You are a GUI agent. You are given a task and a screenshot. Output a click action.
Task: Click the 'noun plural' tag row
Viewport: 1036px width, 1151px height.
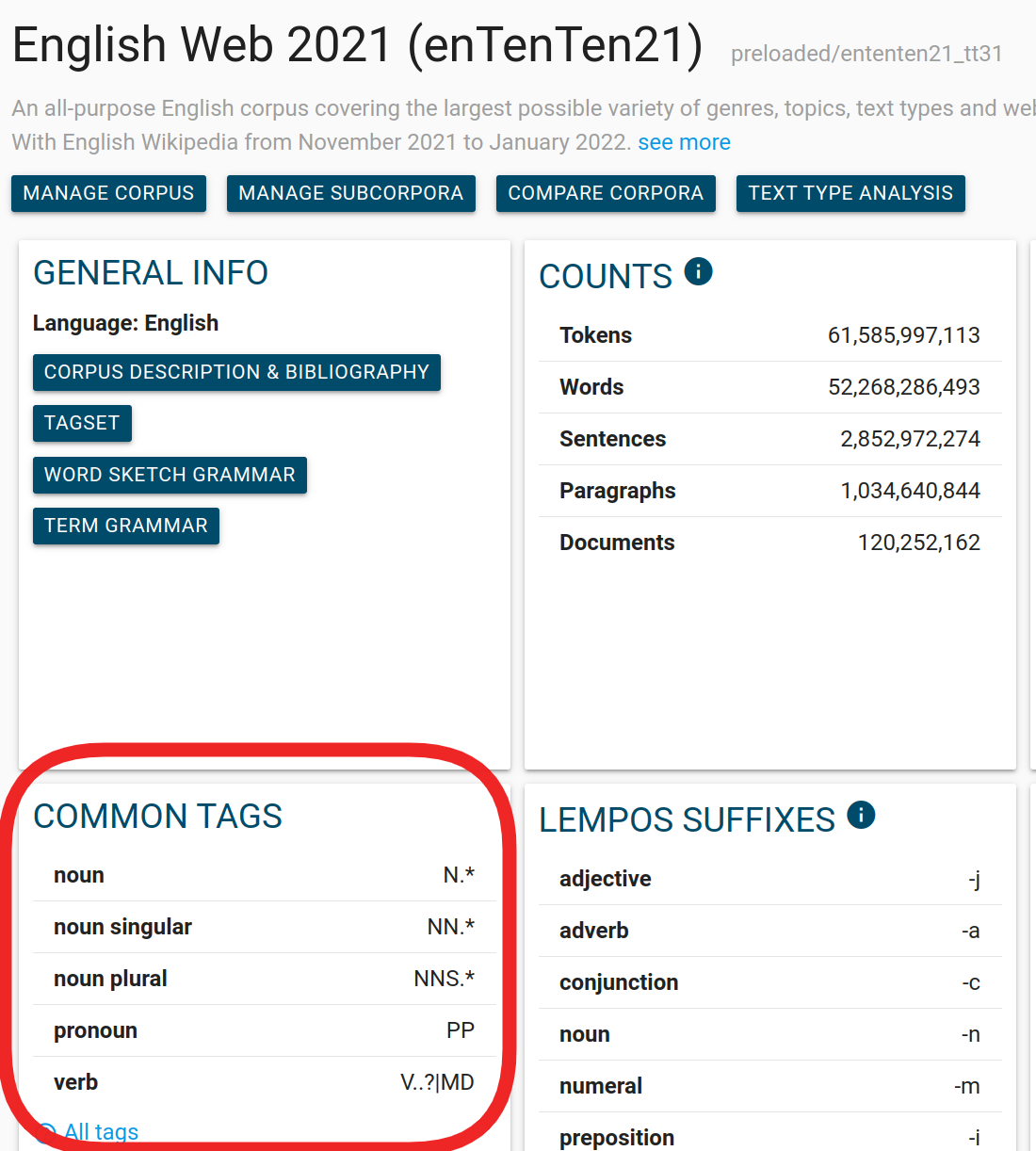click(x=264, y=979)
